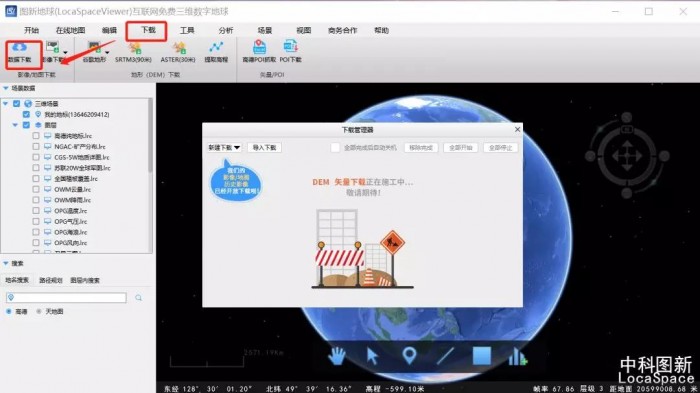Screen dimensions: 700x393
Task: Open the 高德POI抓取 tool
Action: click(x=259, y=52)
